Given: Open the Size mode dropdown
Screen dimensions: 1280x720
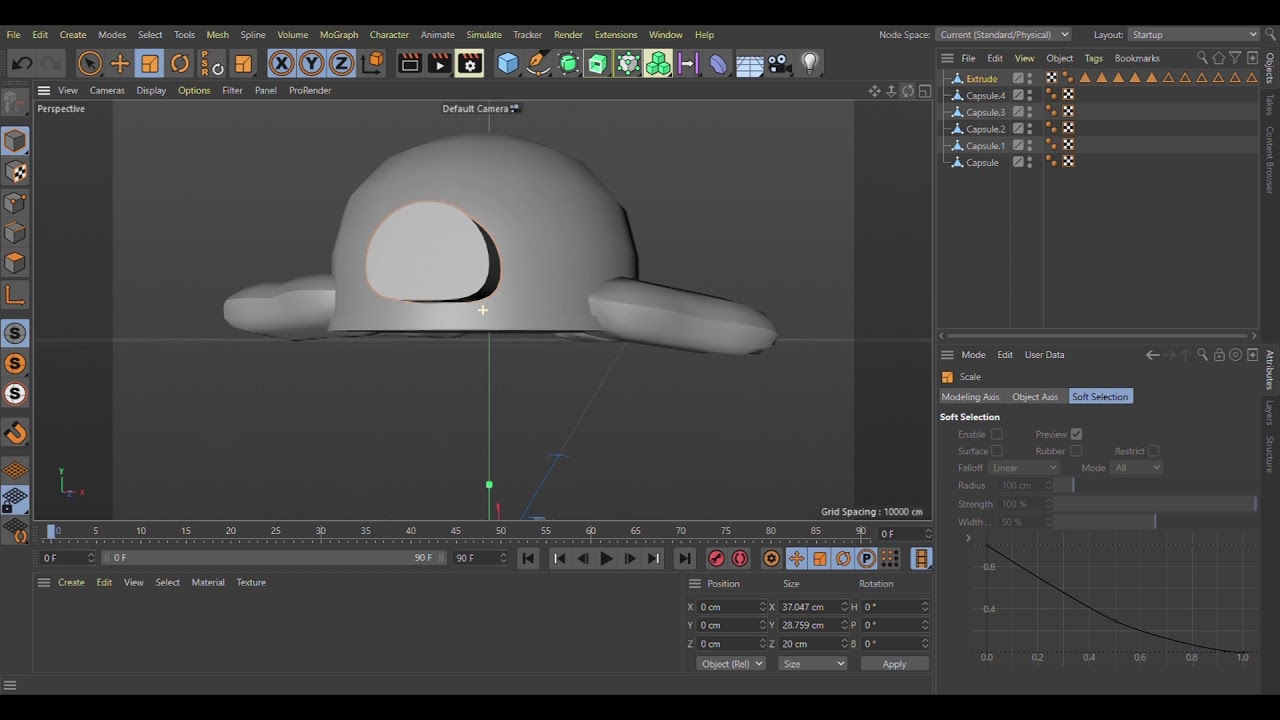Looking at the screenshot, I should click(x=813, y=664).
